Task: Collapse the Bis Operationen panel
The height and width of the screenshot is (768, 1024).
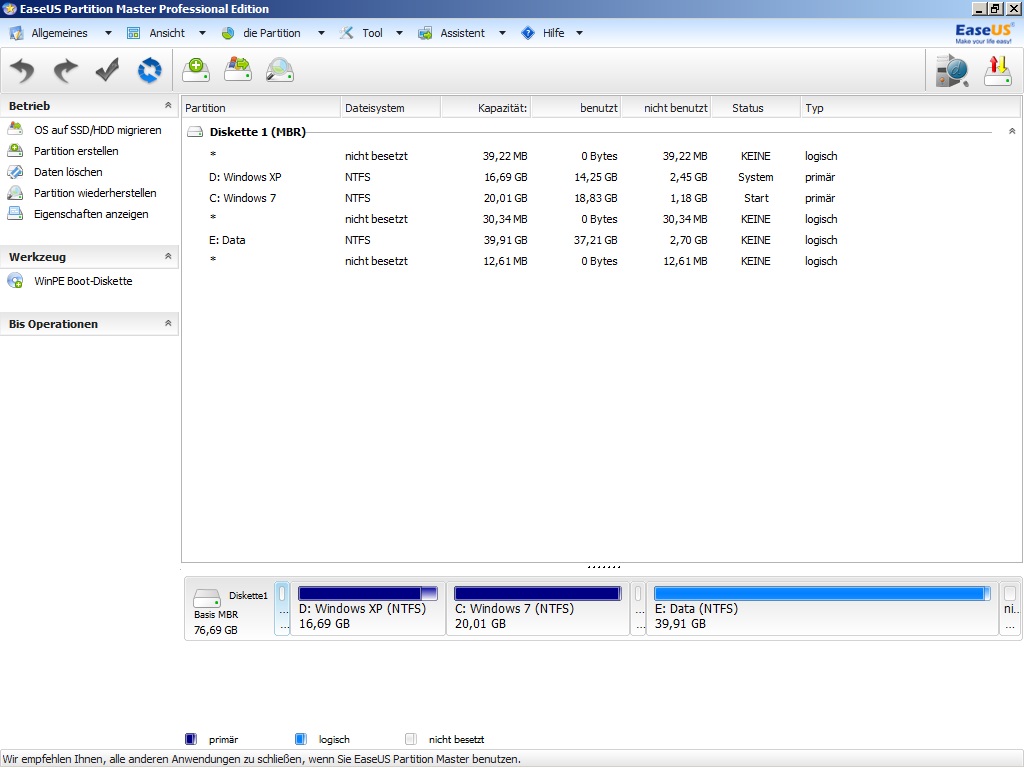Action: click(x=168, y=323)
